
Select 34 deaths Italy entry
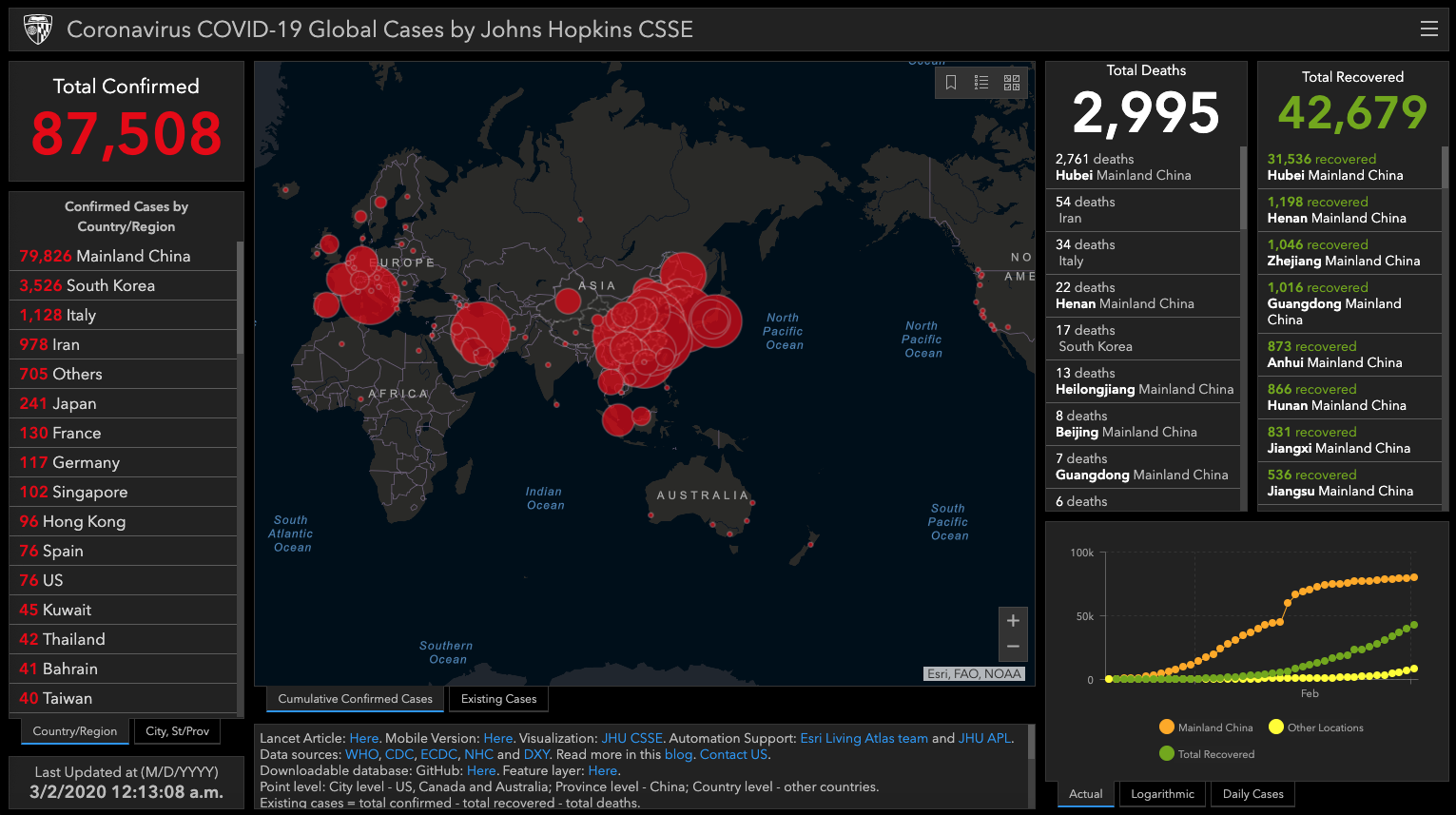coord(1143,253)
